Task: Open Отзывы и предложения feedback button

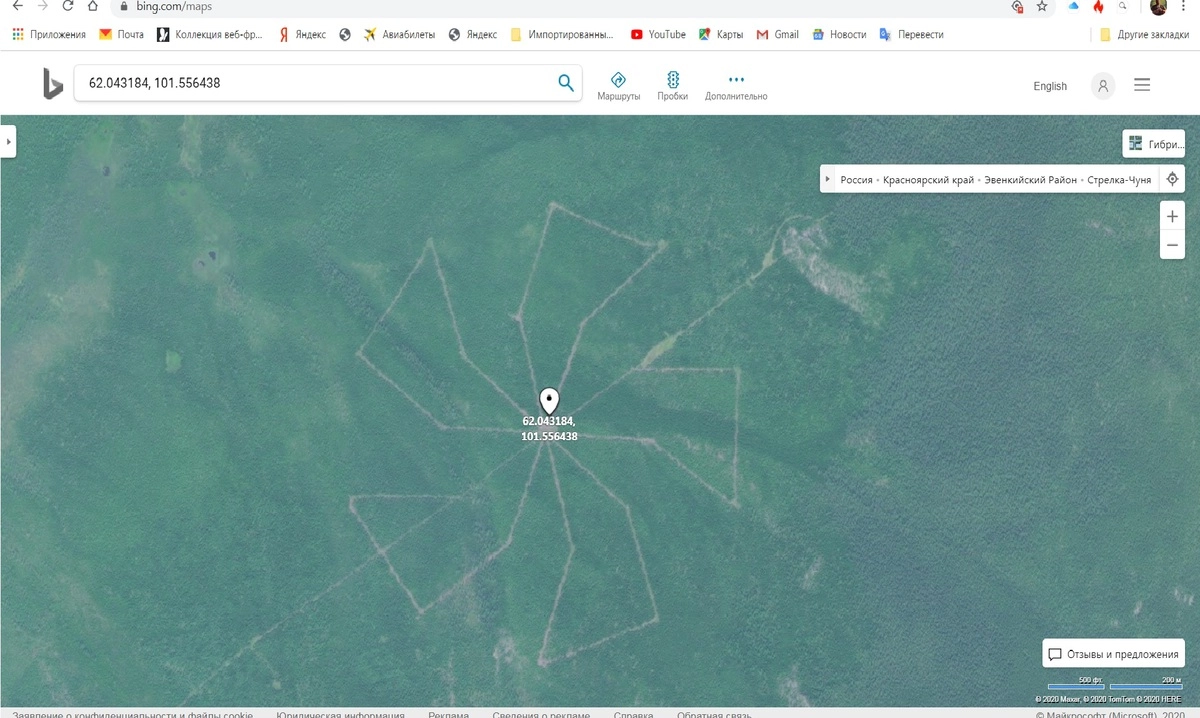Action: pos(1113,654)
